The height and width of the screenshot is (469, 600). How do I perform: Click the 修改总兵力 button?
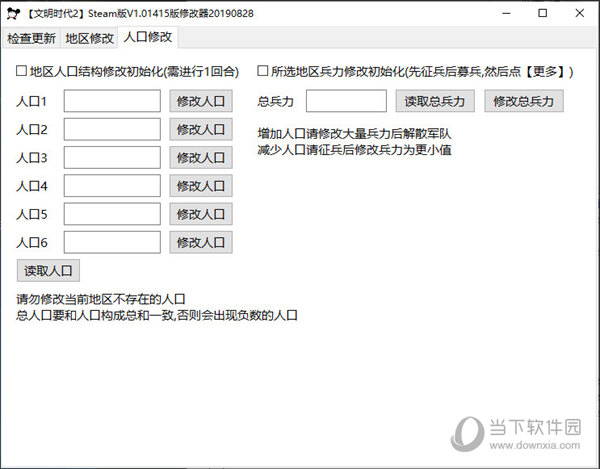click(x=524, y=101)
